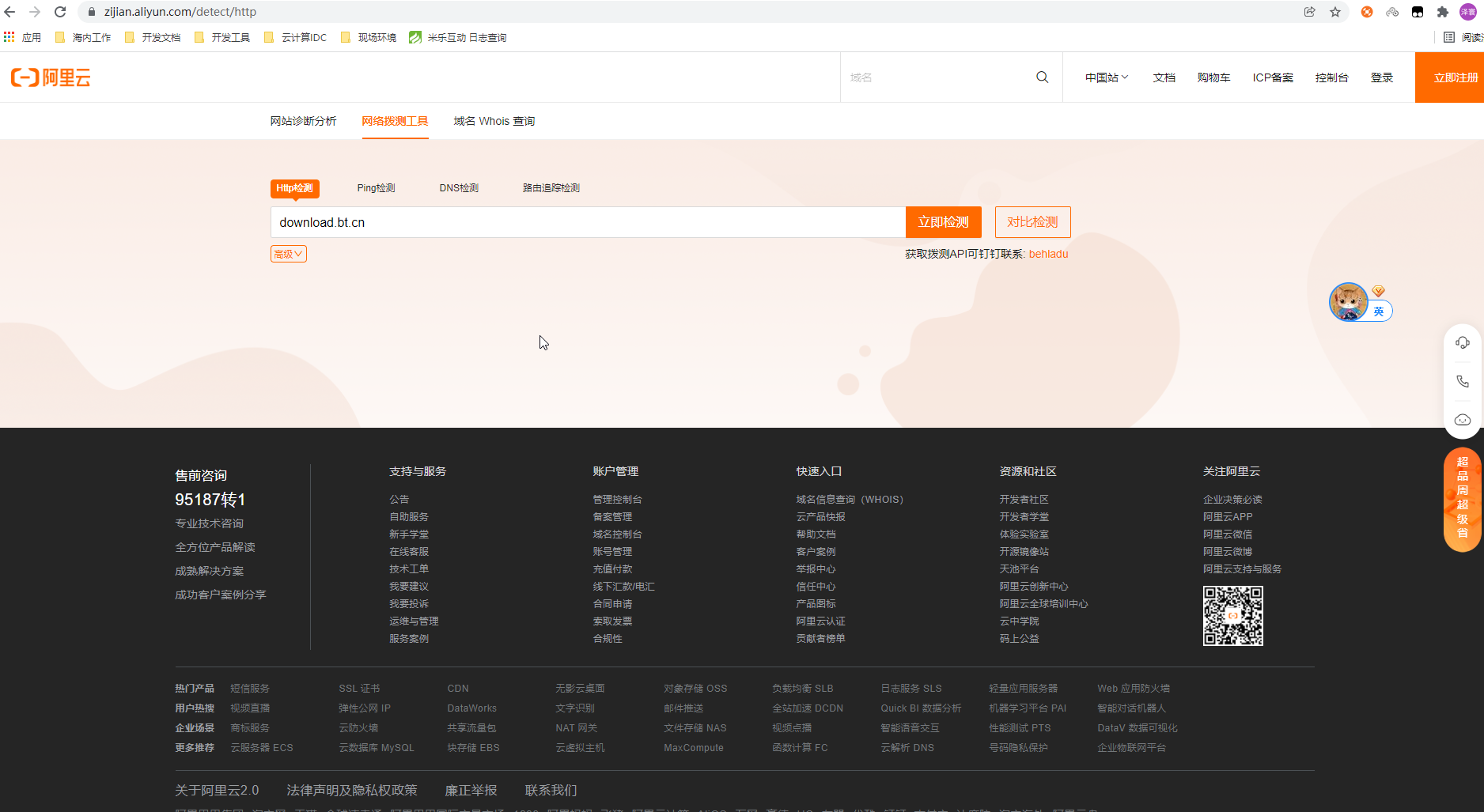Click the URL input containing download.bt.cn
Screen dimensions: 1484x812
(588, 222)
